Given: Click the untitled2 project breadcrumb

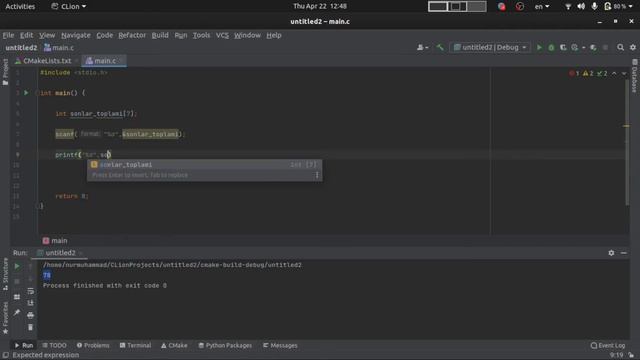Looking at the screenshot, I should [x=21, y=48].
